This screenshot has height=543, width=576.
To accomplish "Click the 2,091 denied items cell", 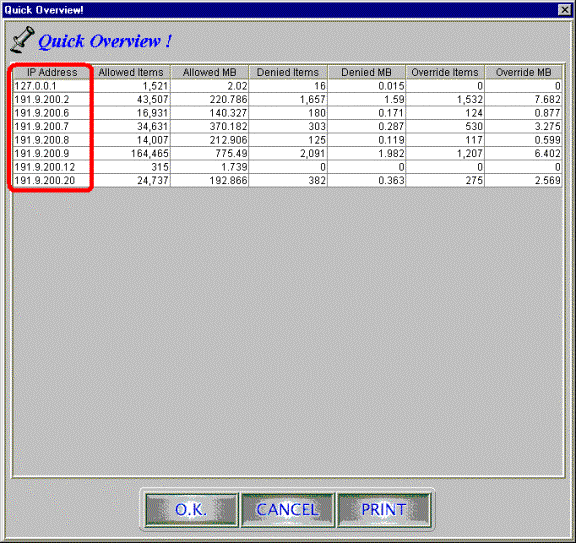I will point(288,154).
